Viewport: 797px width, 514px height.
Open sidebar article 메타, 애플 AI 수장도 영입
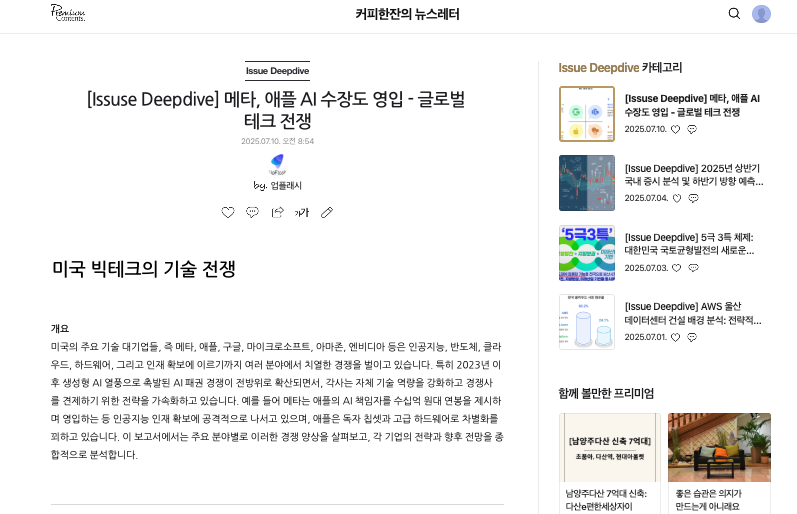pyautogui.click(x=692, y=105)
